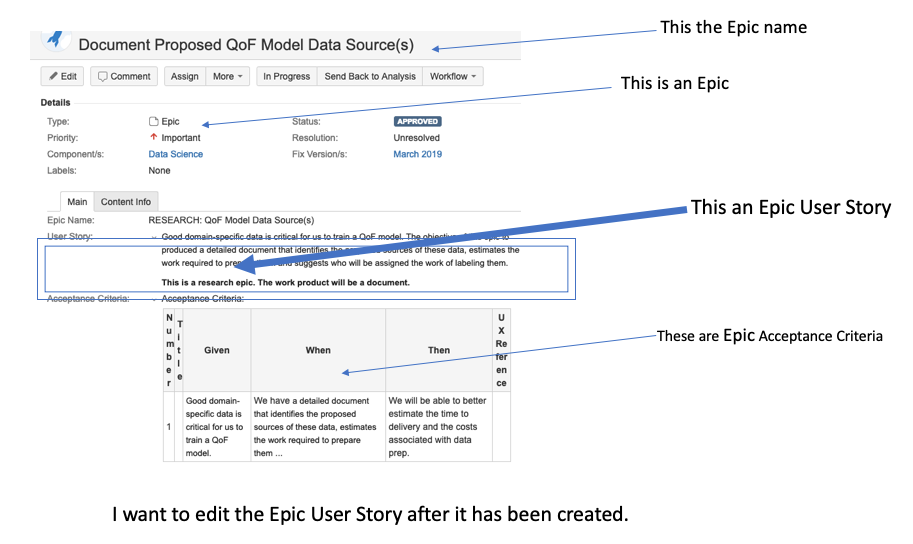Open the March 2019 fix version link
Screen dimensions: 913x544
[x=417, y=154]
